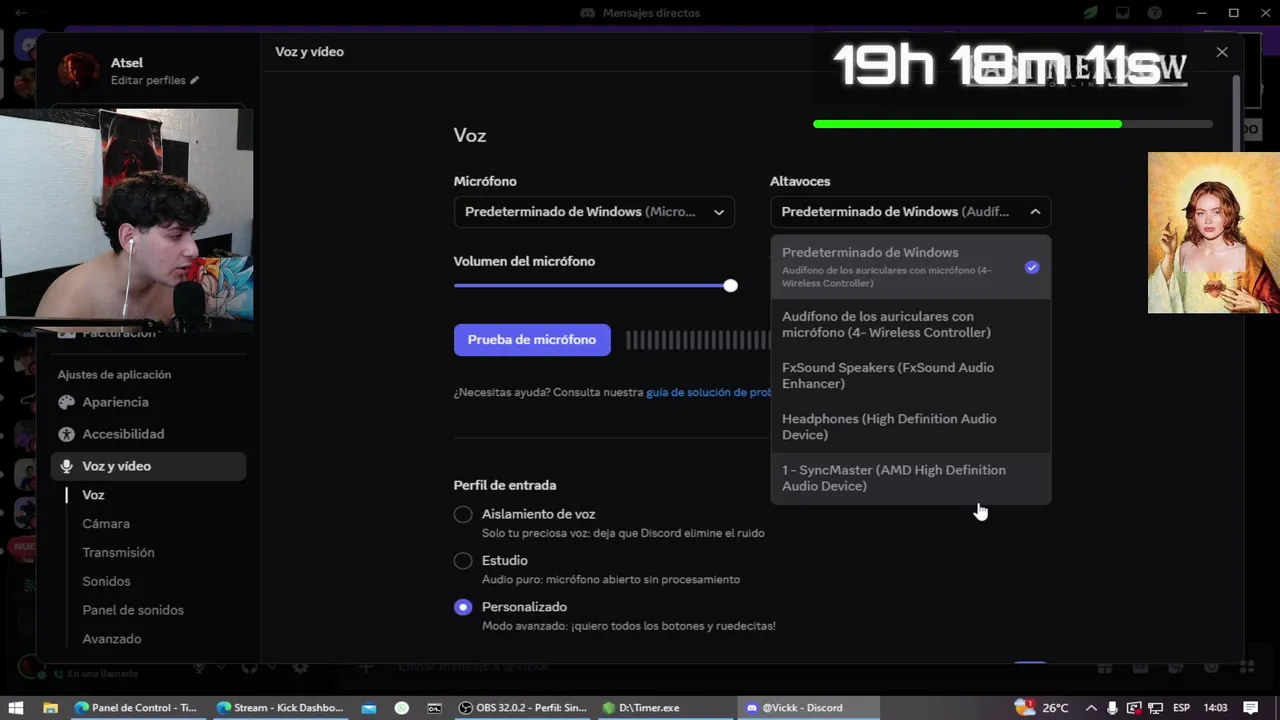This screenshot has height=720, width=1280.
Task: Go to the Voz subsection
Action: [x=93, y=495]
